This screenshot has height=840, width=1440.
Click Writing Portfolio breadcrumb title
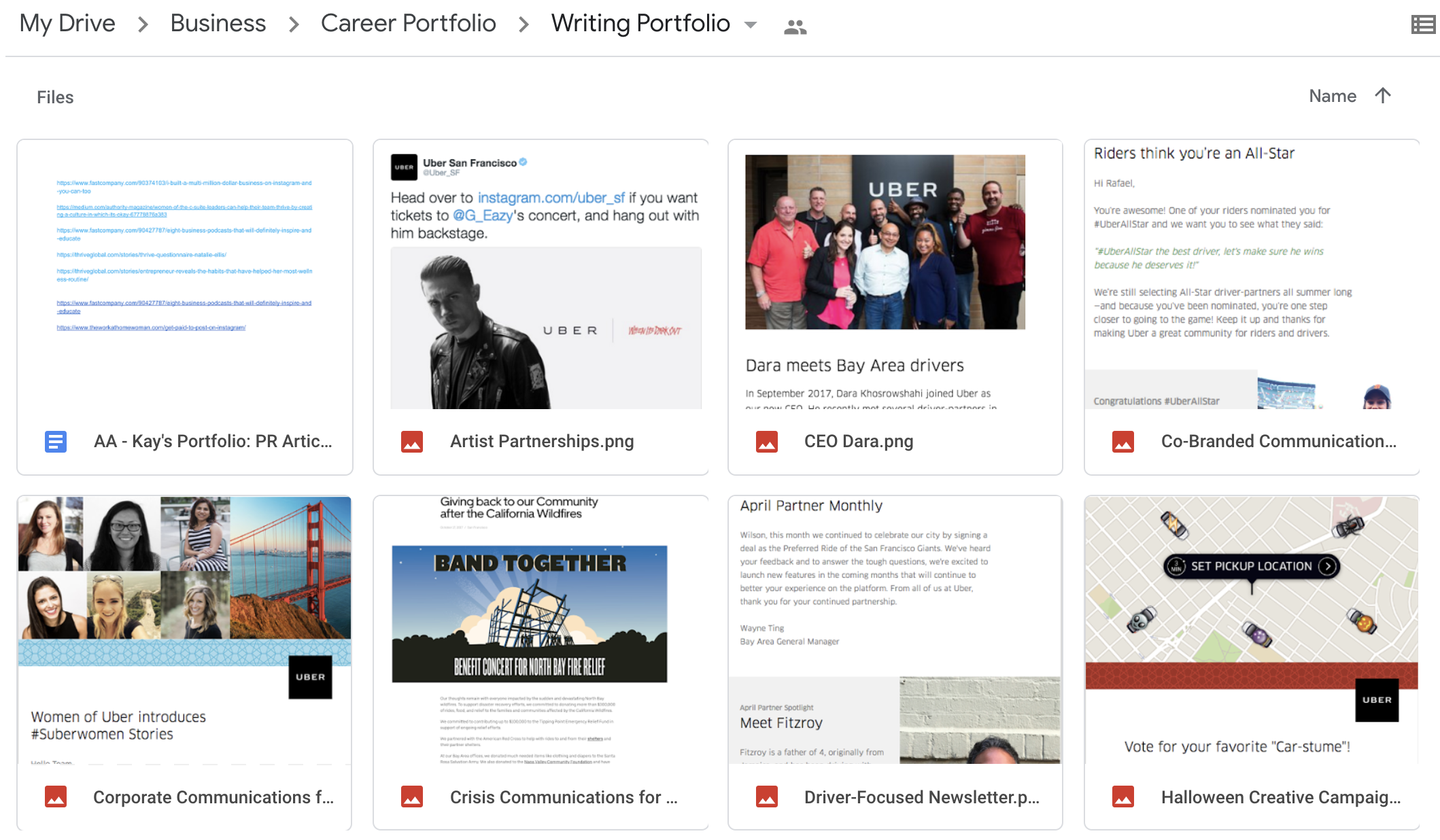(640, 23)
